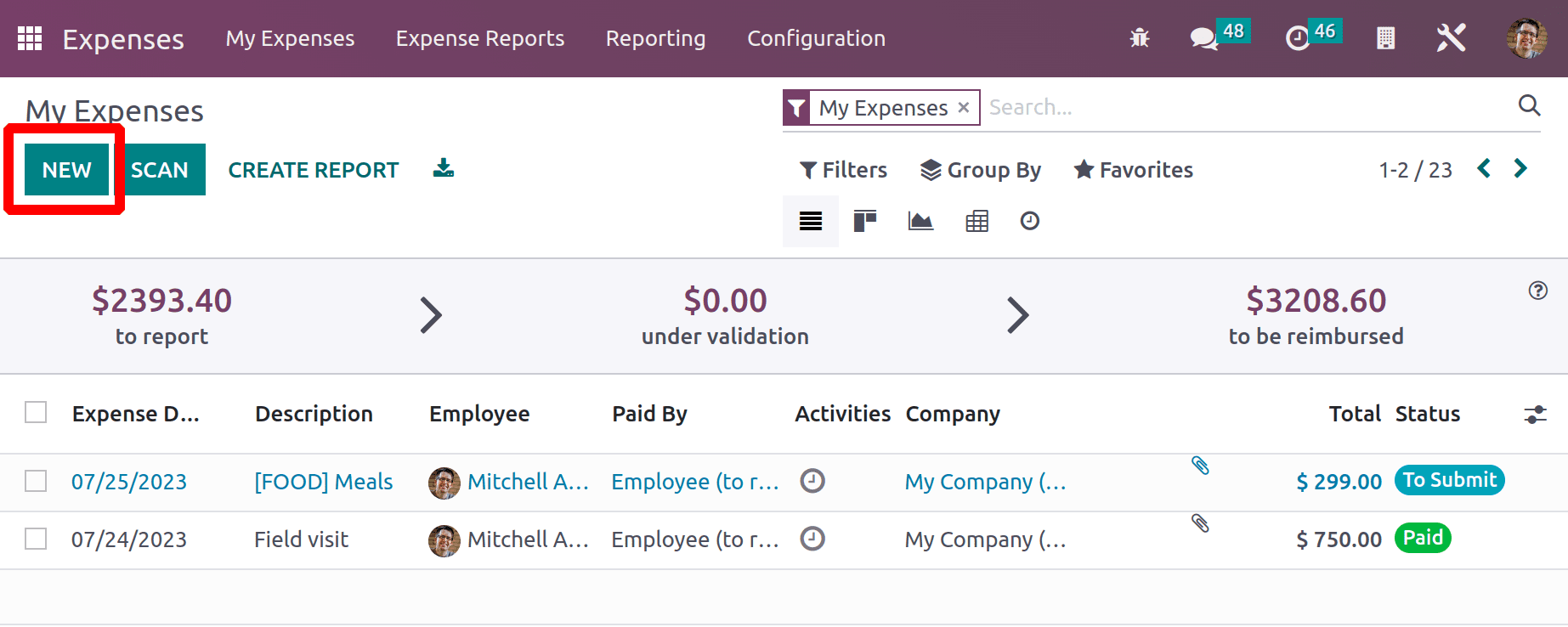Click My Company link in Meals row
Viewport: 1568px width, 627px height.
pos(985,482)
